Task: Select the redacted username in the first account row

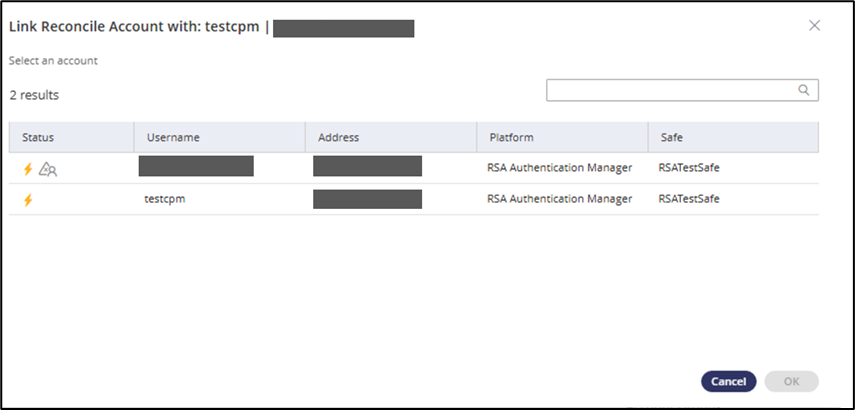Action: (196, 166)
